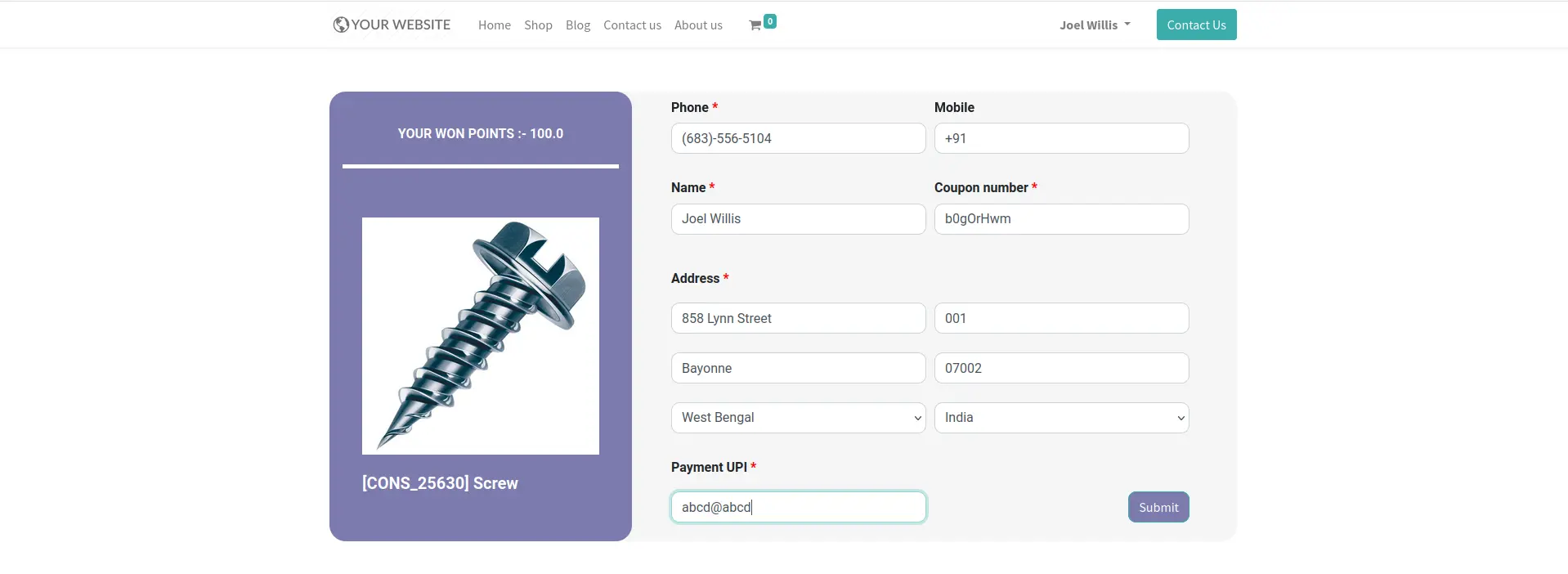1568x574 pixels.
Task: Click the cart count badge
Action: point(770,21)
